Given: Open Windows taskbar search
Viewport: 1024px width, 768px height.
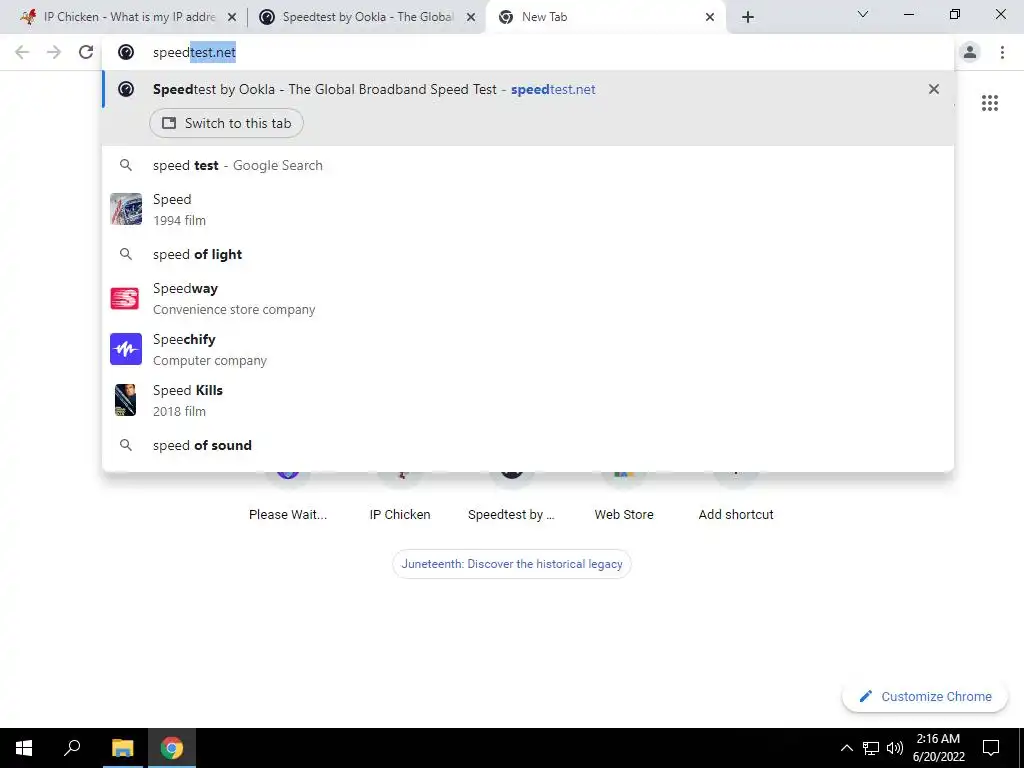Looking at the screenshot, I should [x=72, y=748].
